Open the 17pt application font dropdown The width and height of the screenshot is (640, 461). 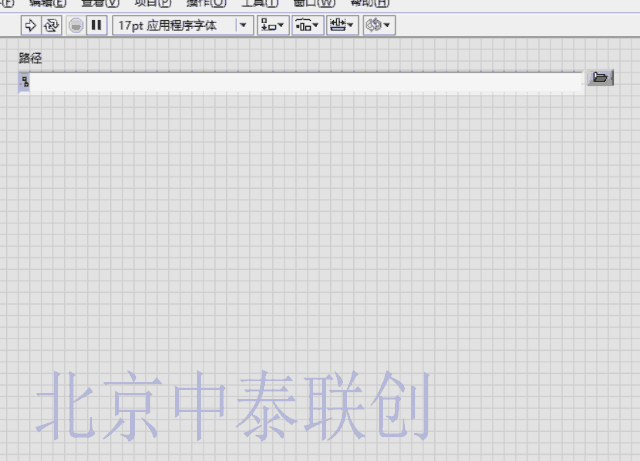click(183, 25)
